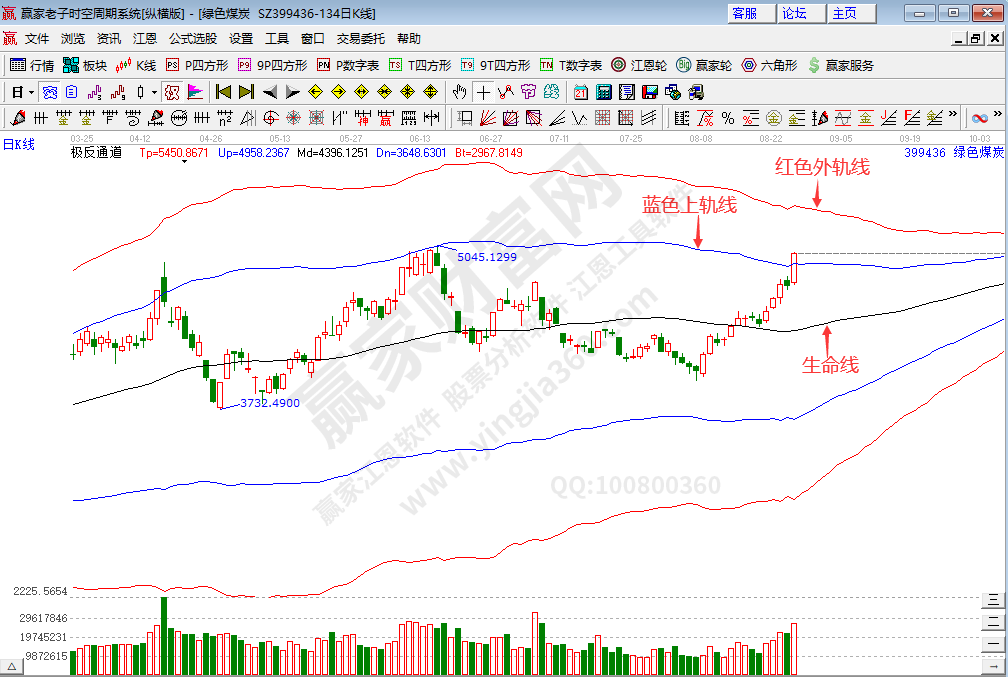1008x677 pixels.
Task: Click the floppy disk save icon
Action: click(x=650, y=92)
